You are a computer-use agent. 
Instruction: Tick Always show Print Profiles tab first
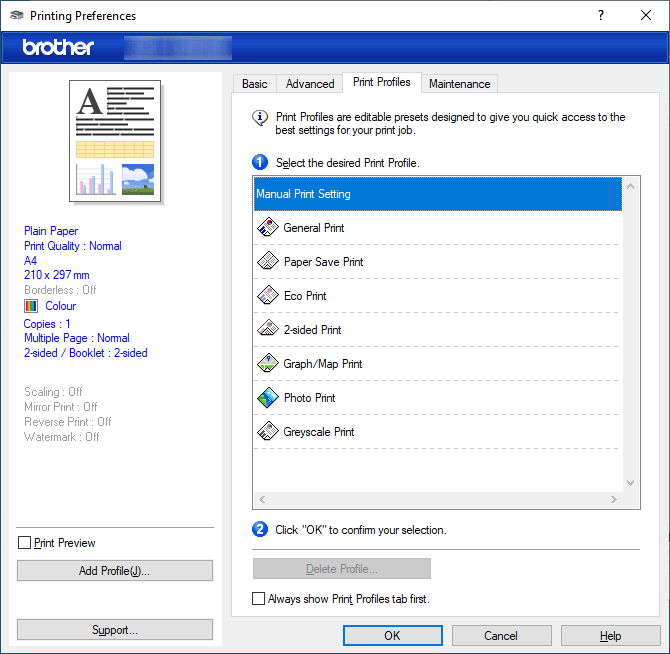[x=259, y=599]
